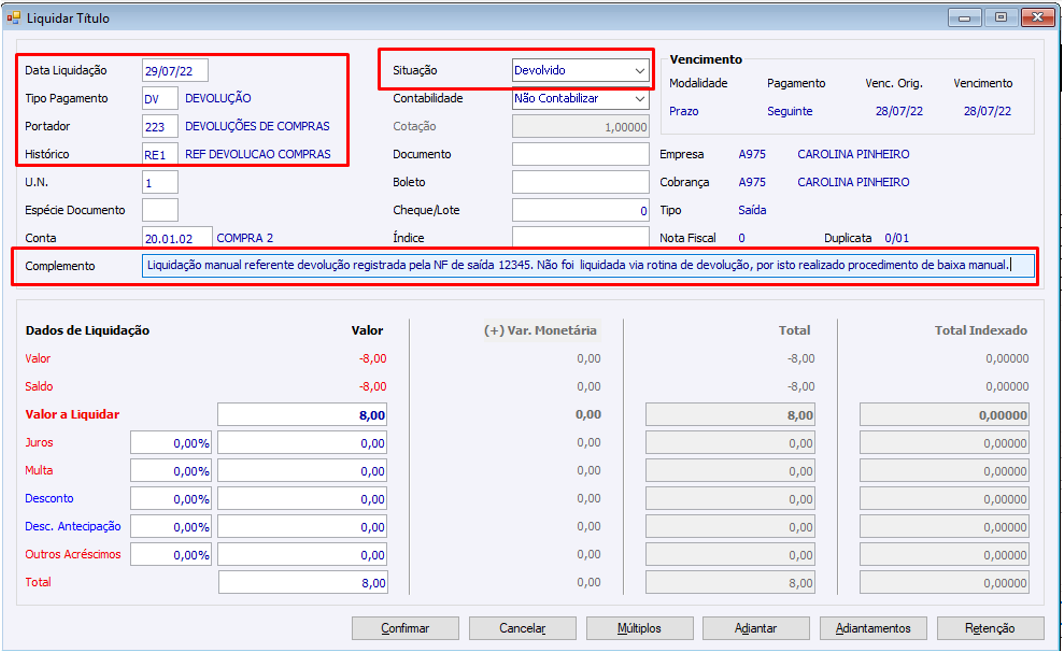
Task: Click the Liquidar Título window icon
Action: [14, 18]
